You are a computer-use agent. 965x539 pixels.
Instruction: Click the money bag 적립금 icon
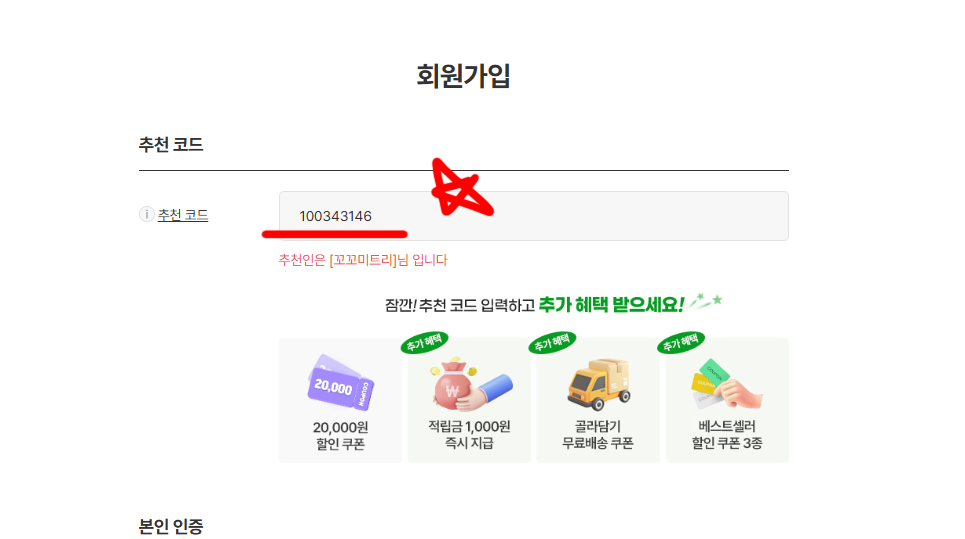pos(470,384)
